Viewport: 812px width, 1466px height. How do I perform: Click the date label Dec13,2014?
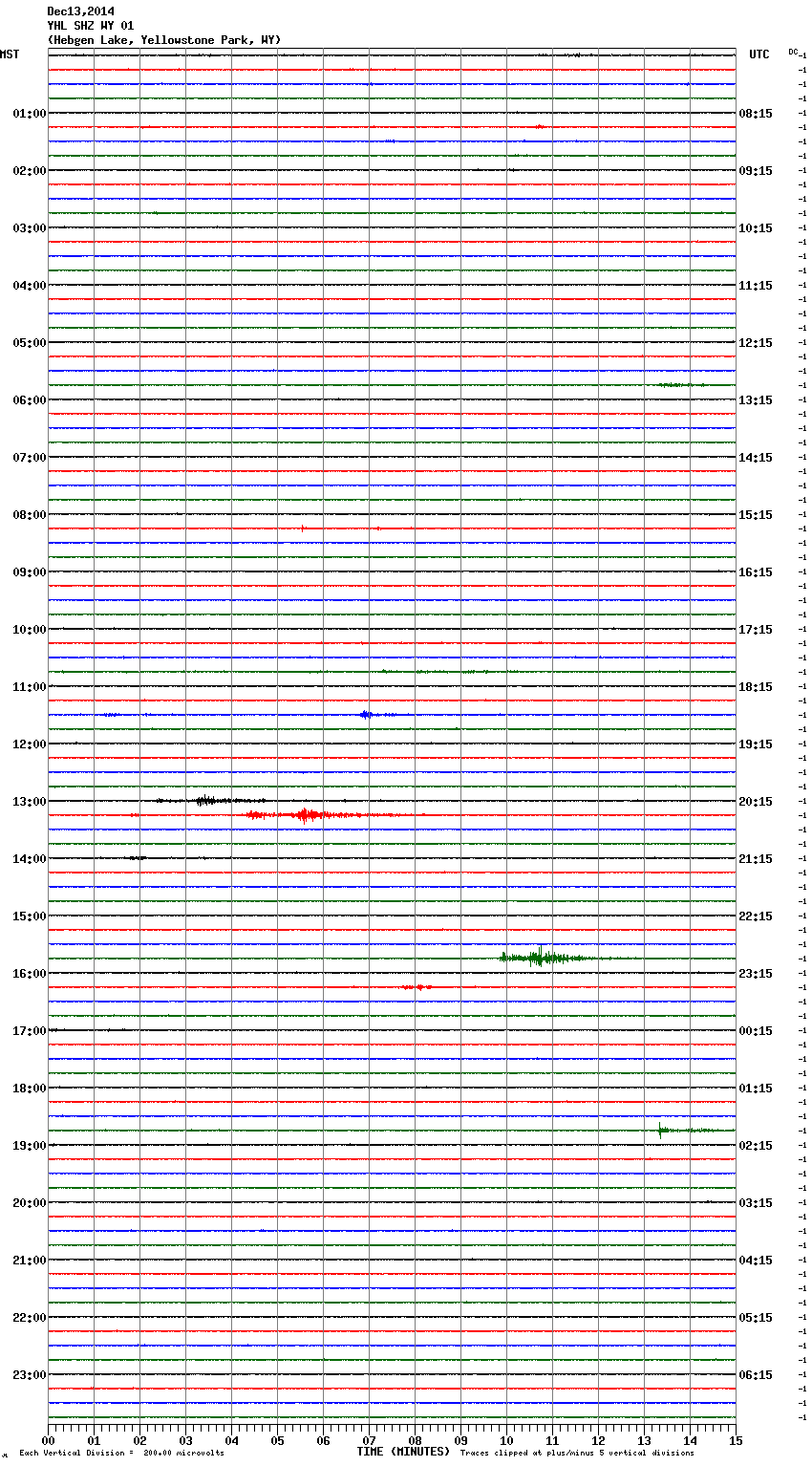81,11
